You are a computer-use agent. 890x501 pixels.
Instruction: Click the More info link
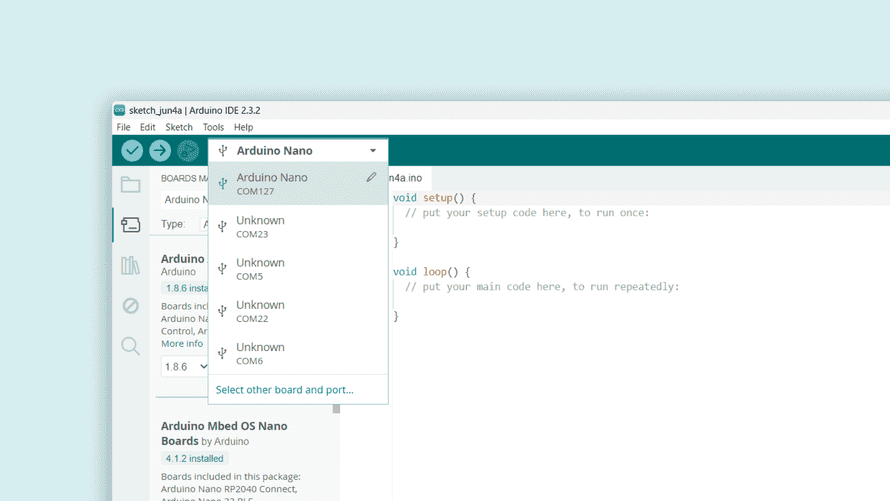coord(182,344)
